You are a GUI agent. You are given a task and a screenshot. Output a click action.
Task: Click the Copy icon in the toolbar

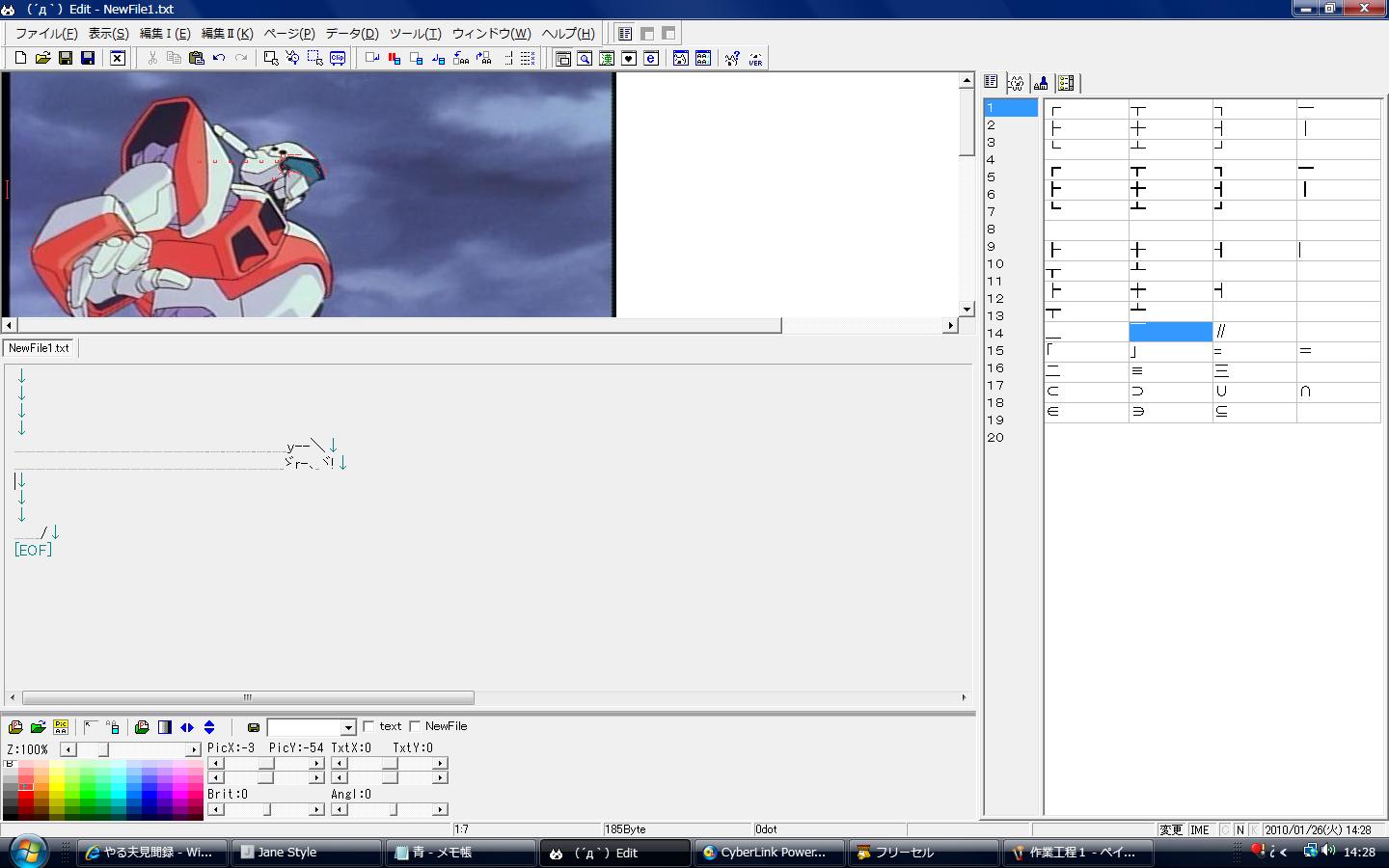pyautogui.click(x=175, y=58)
